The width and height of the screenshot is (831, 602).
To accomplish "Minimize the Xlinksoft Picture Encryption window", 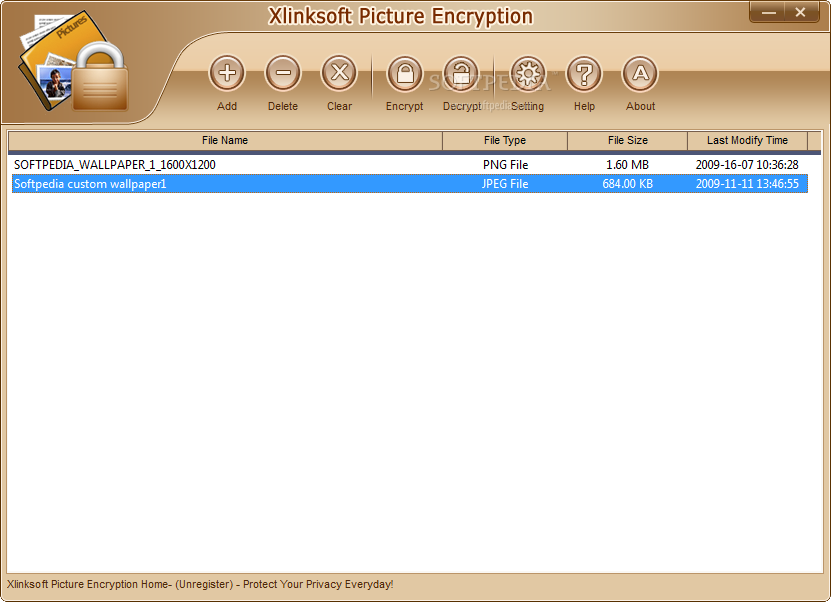I will [x=769, y=12].
